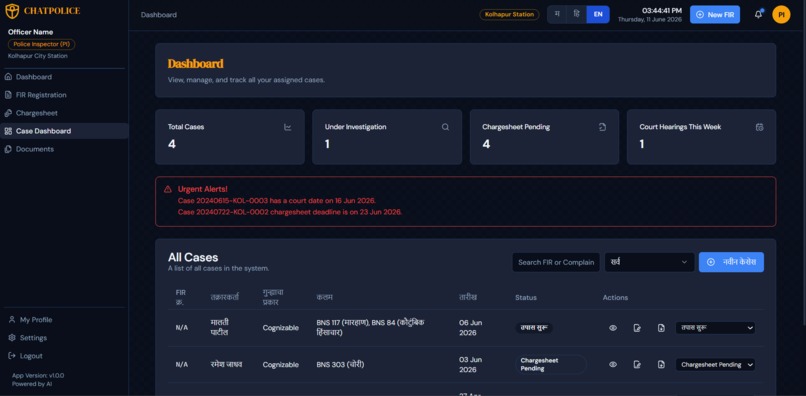The width and height of the screenshot is (806, 396).
Task: Click the Logout arrow icon
Action: click(12, 356)
